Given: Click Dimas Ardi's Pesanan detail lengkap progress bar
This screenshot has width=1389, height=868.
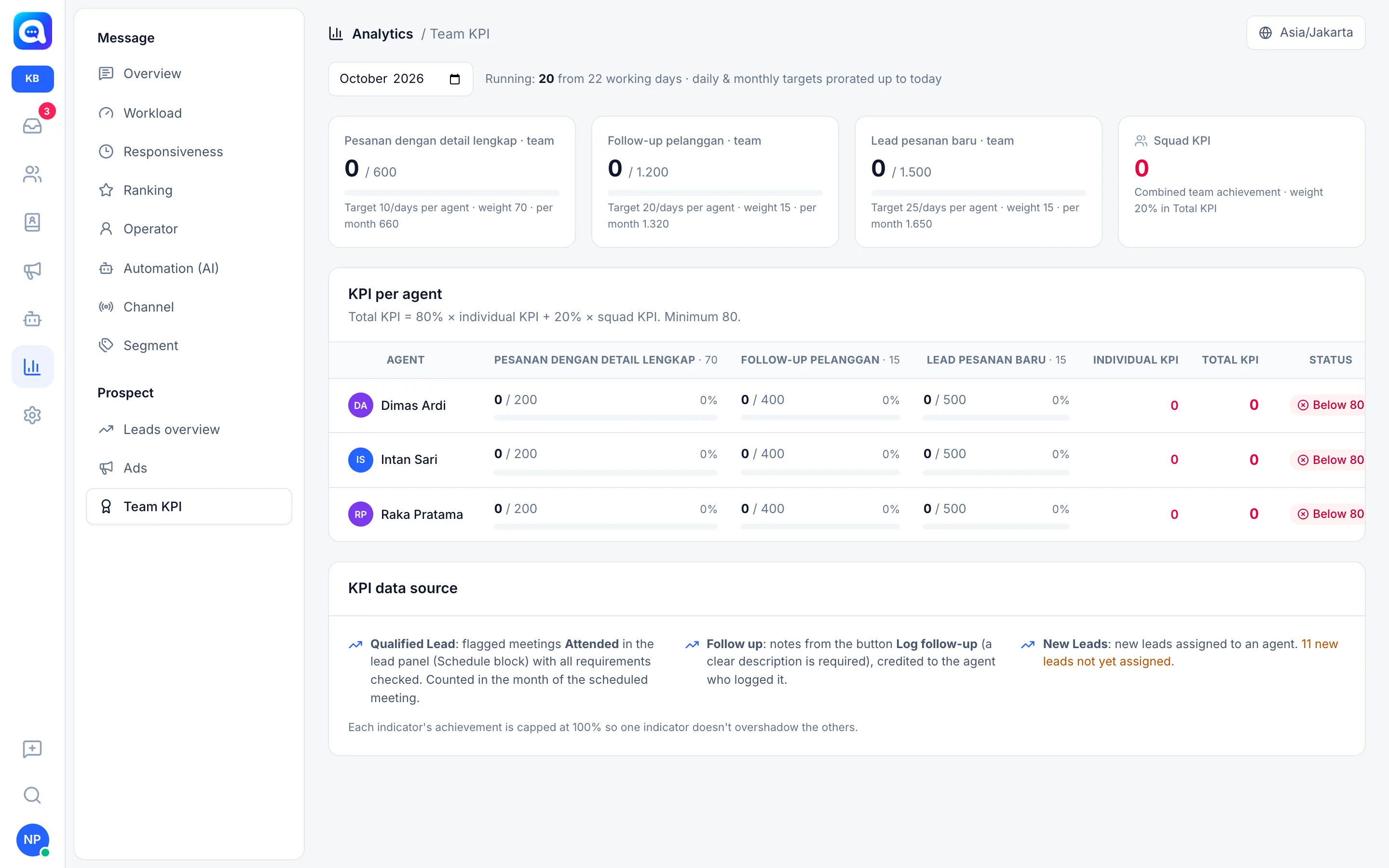Looking at the screenshot, I should [x=606, y=418].
